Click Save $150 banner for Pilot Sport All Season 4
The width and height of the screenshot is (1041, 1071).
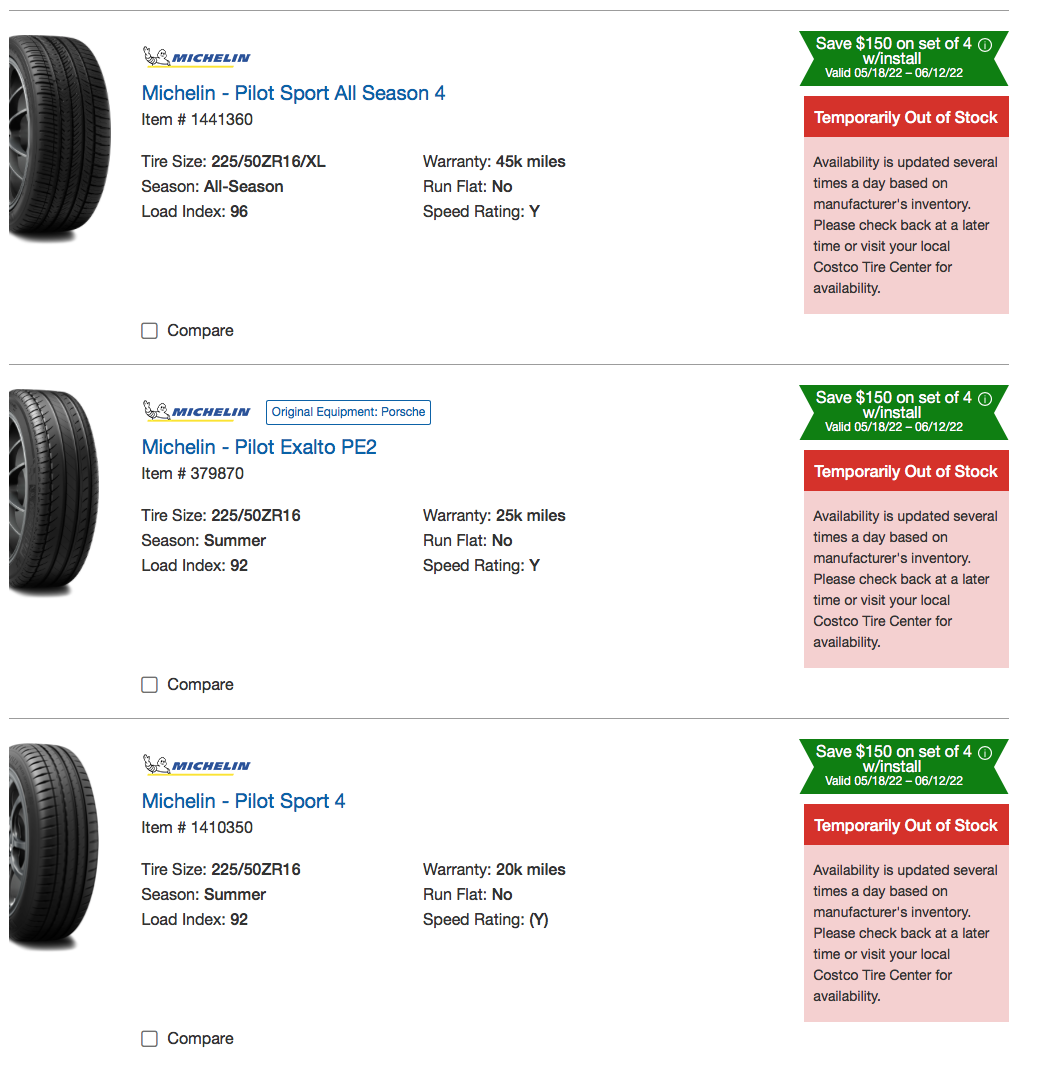click(x=894, y=58)
